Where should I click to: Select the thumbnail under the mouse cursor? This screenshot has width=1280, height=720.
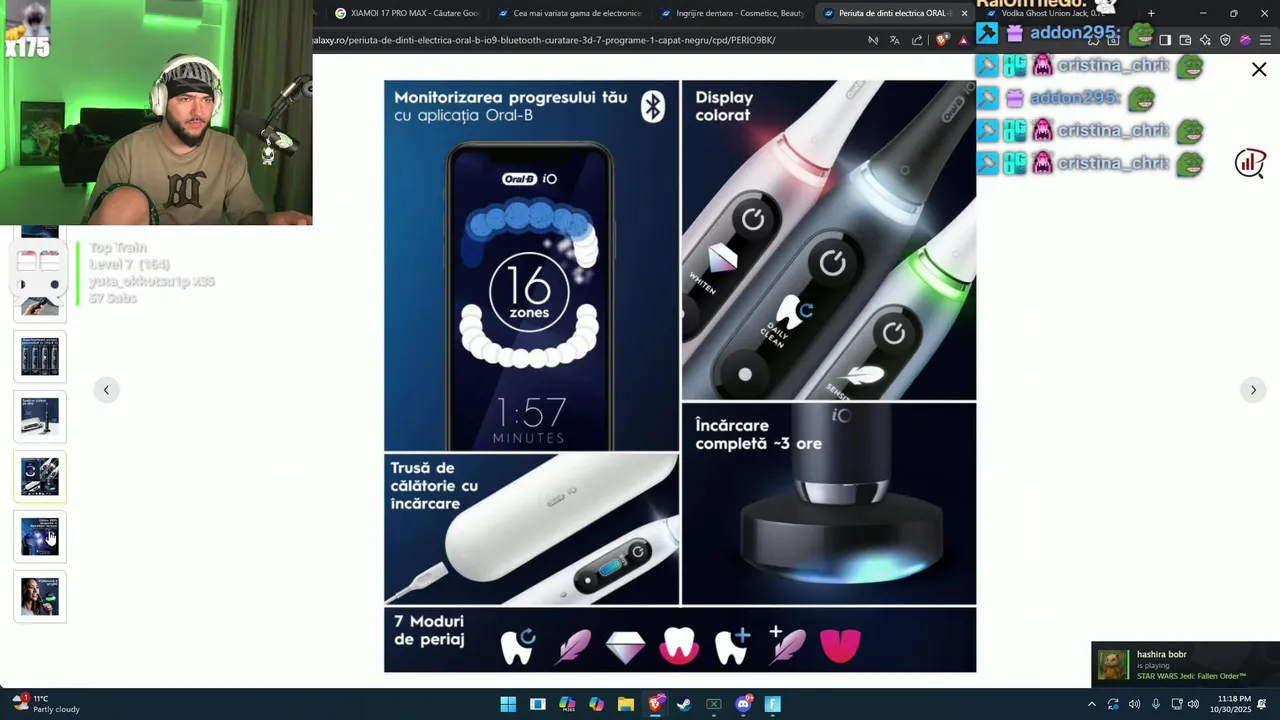click(x=40, y=536)
